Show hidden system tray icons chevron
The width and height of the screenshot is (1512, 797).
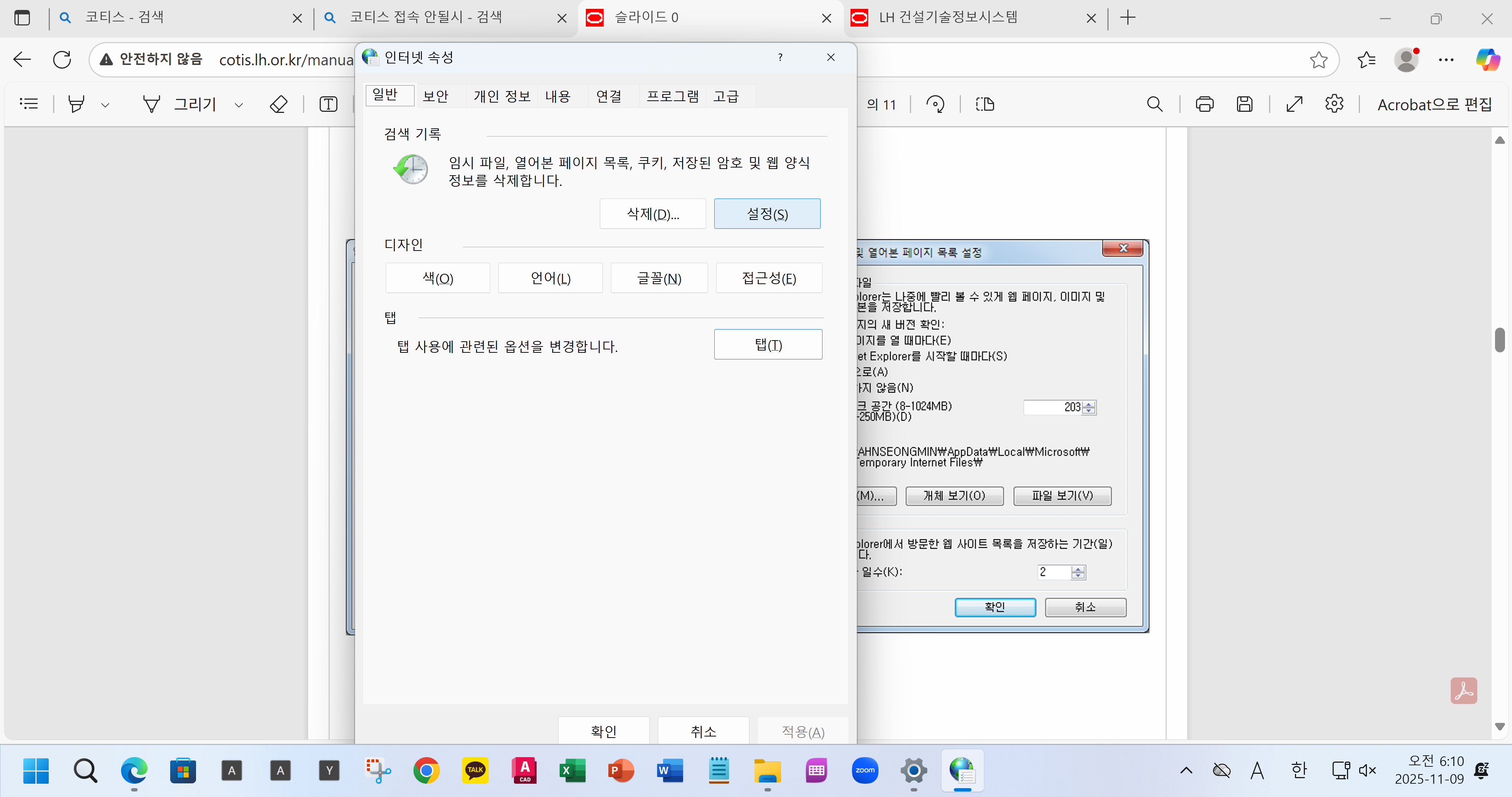pos(1186,770)
